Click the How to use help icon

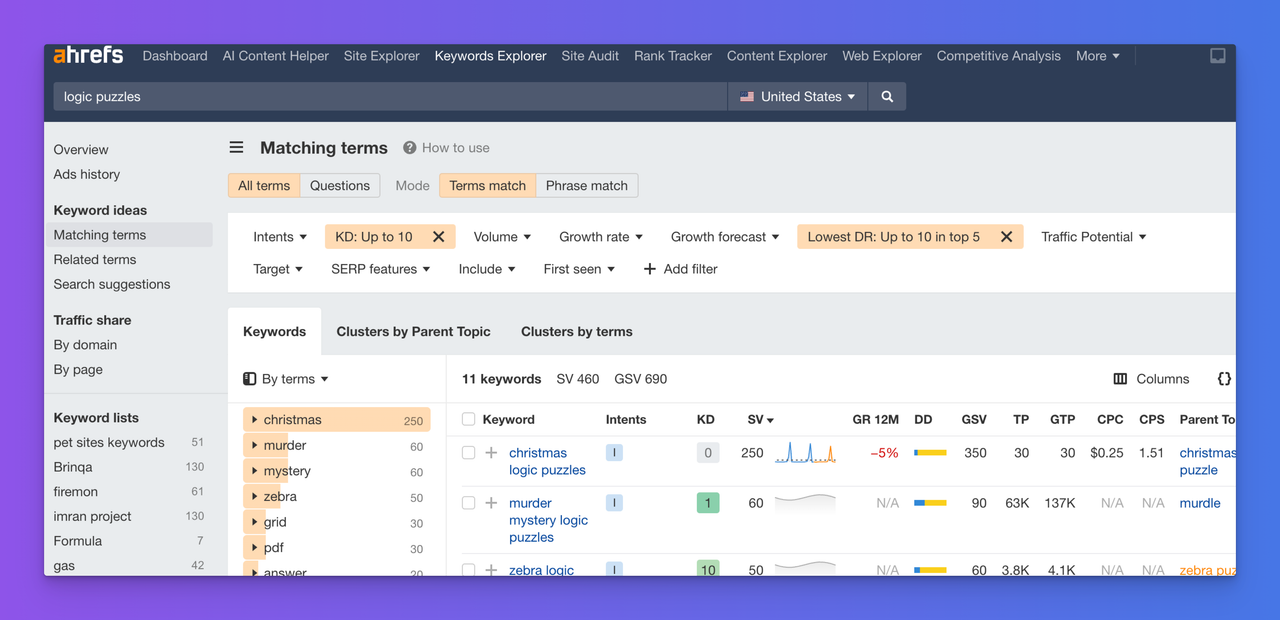pyautogui.click(x=410, y=148)
